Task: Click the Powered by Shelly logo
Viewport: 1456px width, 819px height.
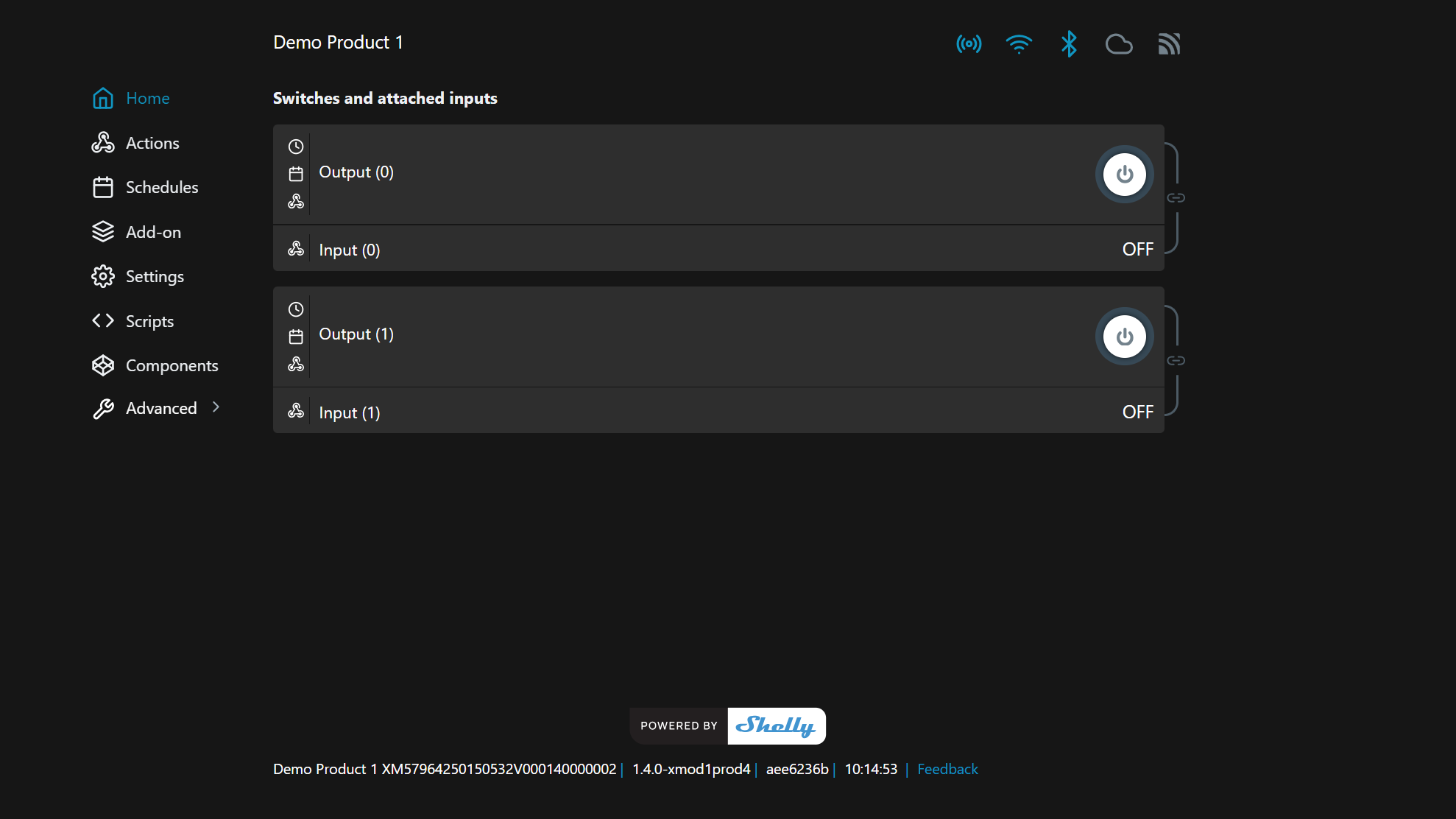Action: pyautogui.click(x=727, y=725)
